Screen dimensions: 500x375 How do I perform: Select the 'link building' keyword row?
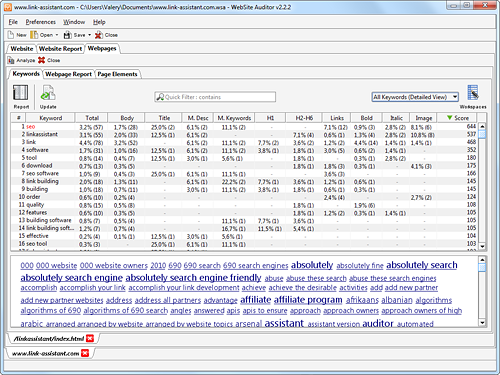click(244, 181)
